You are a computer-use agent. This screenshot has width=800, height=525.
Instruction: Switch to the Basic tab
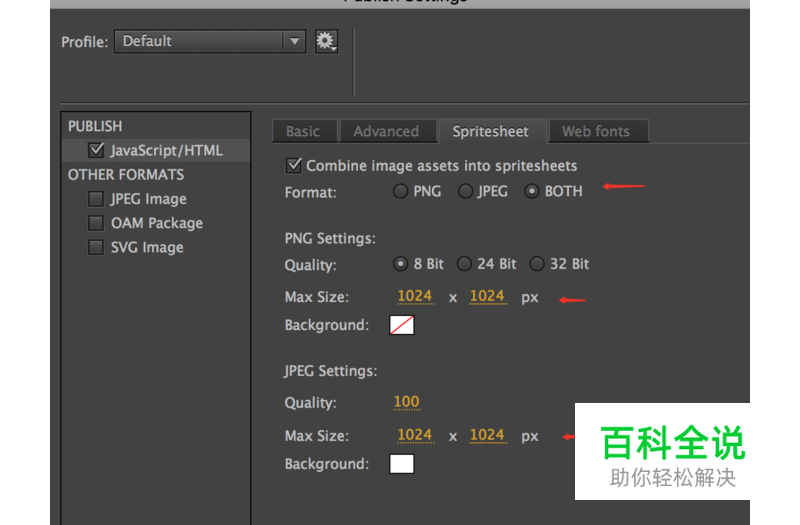(304, 131)
